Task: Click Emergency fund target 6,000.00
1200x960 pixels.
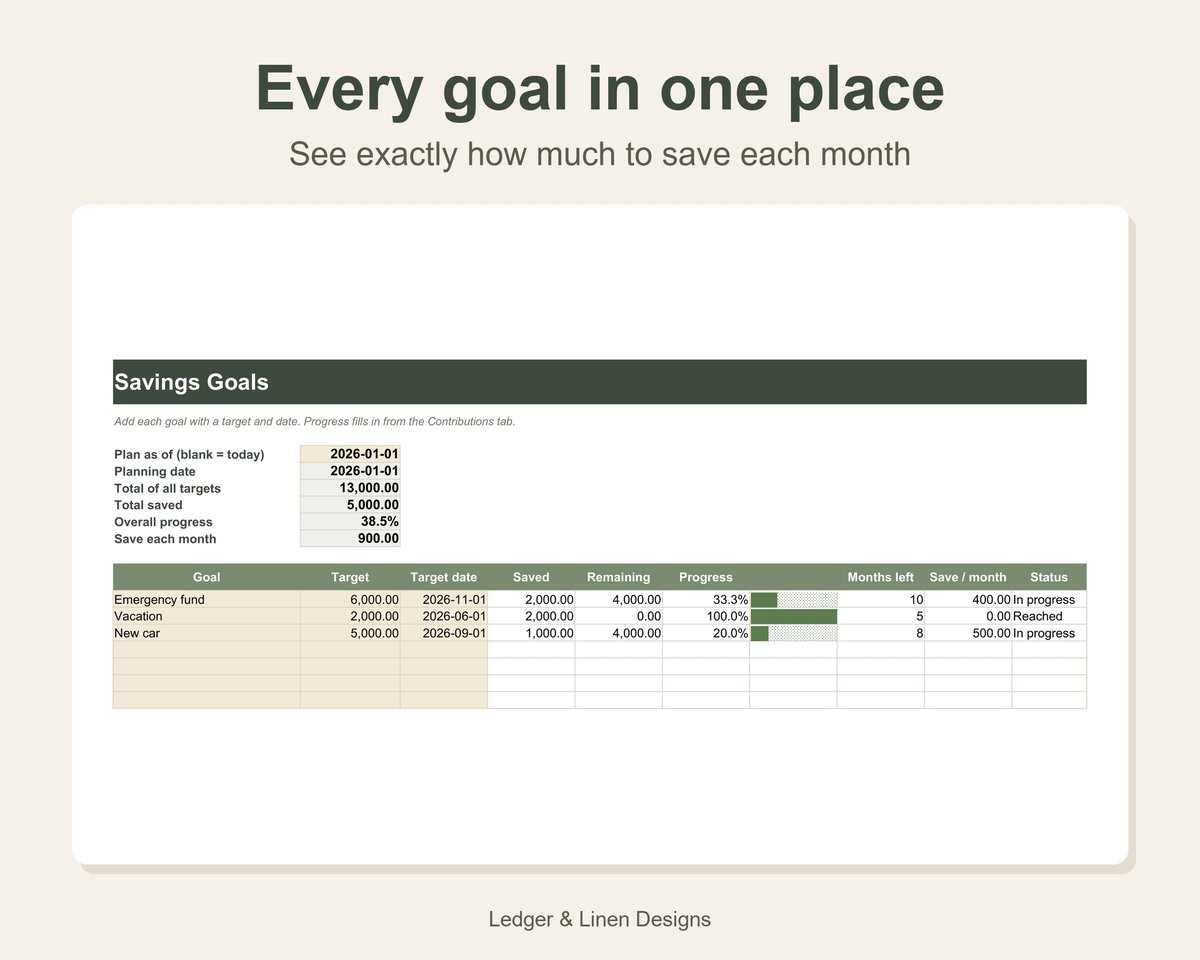Action: tap(350, 600)
